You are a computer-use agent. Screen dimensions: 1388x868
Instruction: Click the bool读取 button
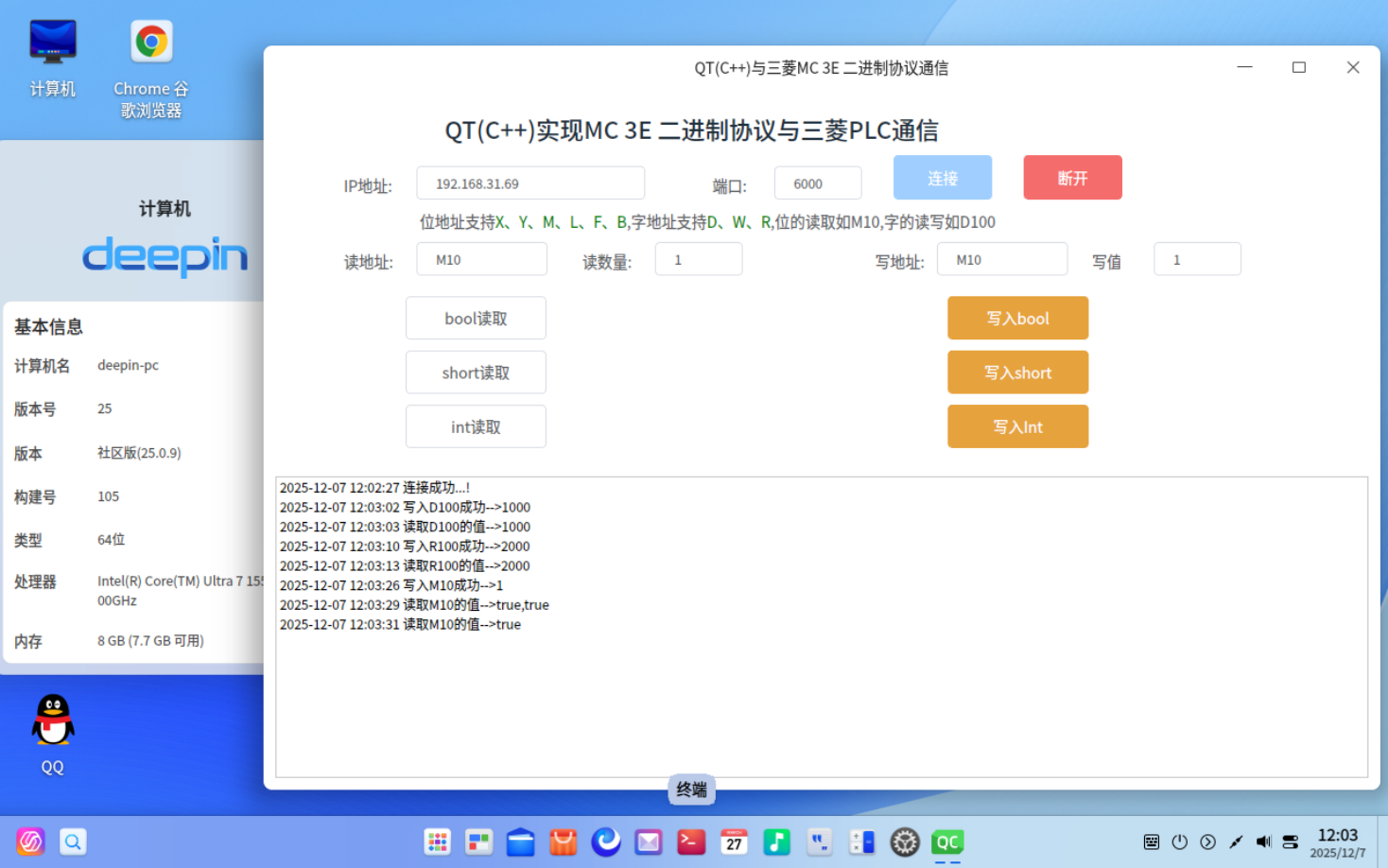476,319
